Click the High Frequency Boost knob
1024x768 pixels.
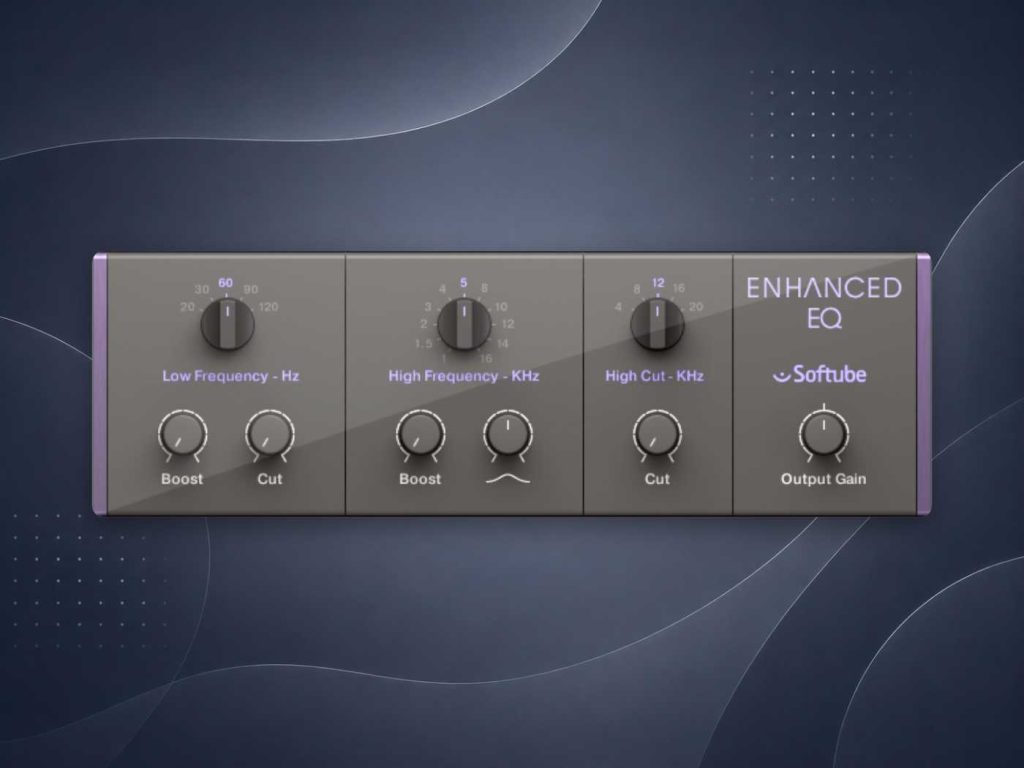click(421, 434)
